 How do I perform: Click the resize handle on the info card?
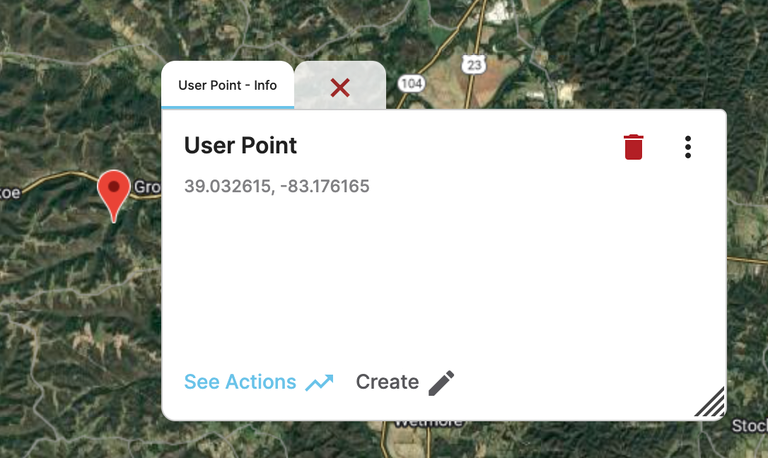pyautogui.click(x=709, y=402)
